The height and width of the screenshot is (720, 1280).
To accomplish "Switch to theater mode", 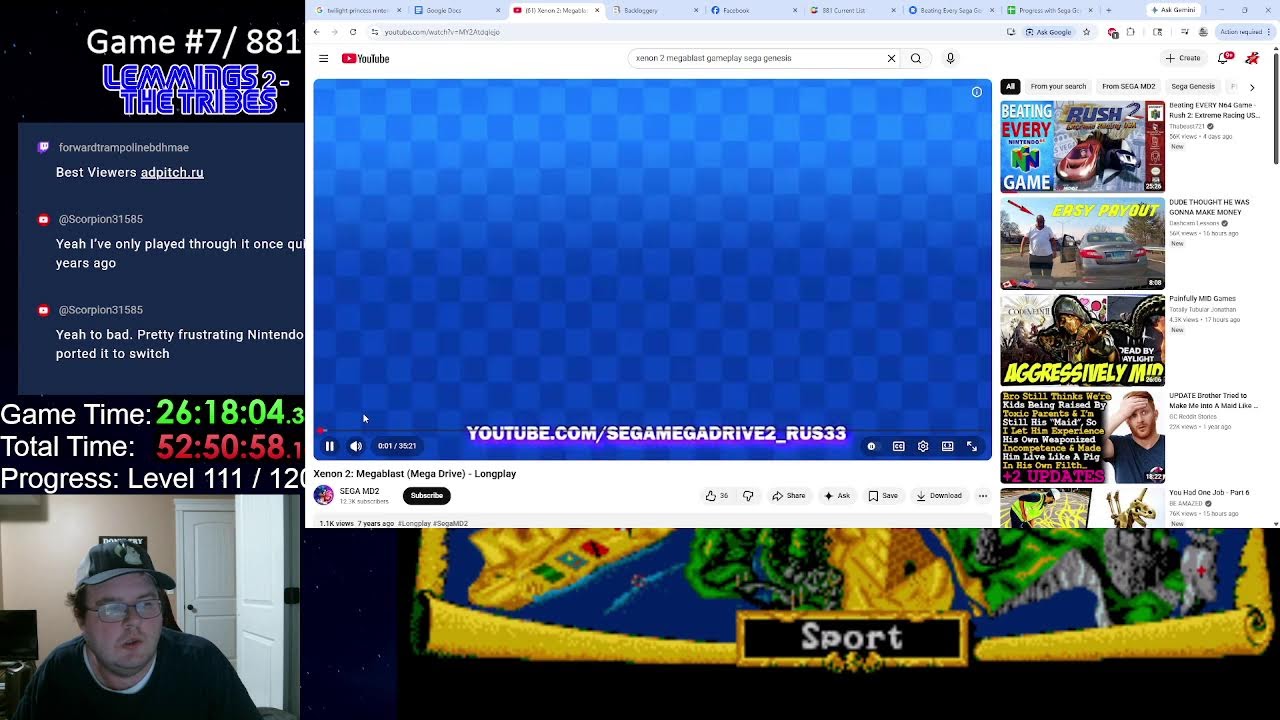I will [x=947, y=446].
